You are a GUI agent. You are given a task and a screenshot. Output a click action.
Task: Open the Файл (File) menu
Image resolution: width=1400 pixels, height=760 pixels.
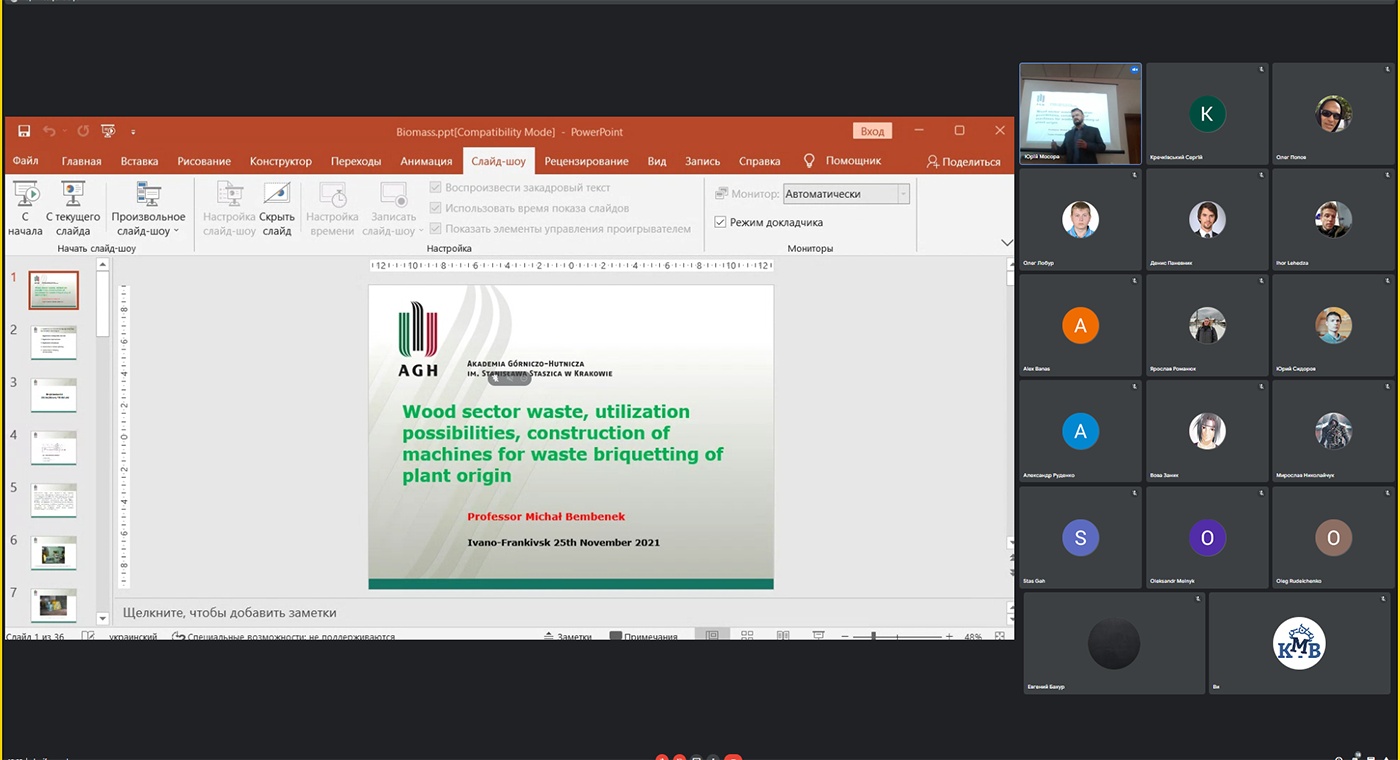[26, 161]
